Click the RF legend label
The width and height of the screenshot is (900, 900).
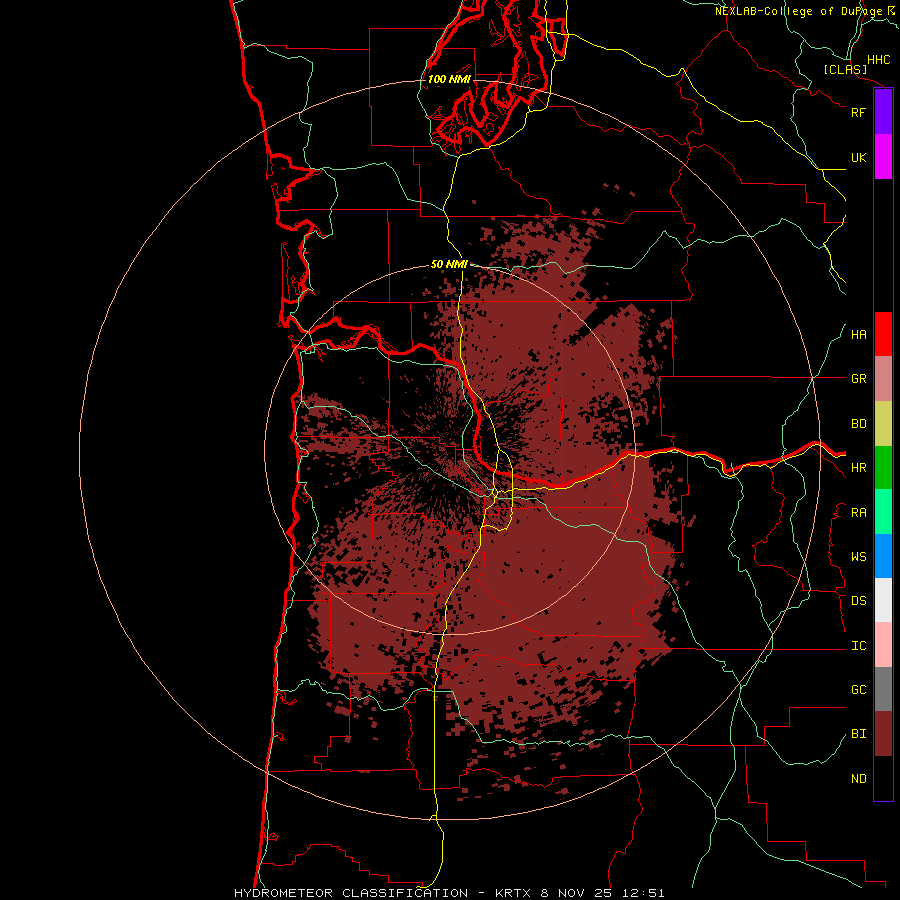[x=858, y=112]
